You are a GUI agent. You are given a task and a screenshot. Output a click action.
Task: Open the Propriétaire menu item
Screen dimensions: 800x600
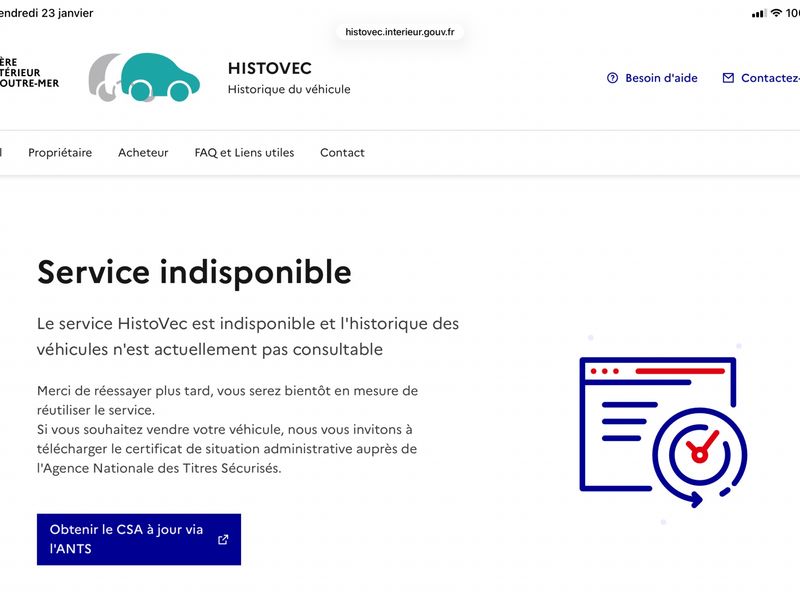60,153
